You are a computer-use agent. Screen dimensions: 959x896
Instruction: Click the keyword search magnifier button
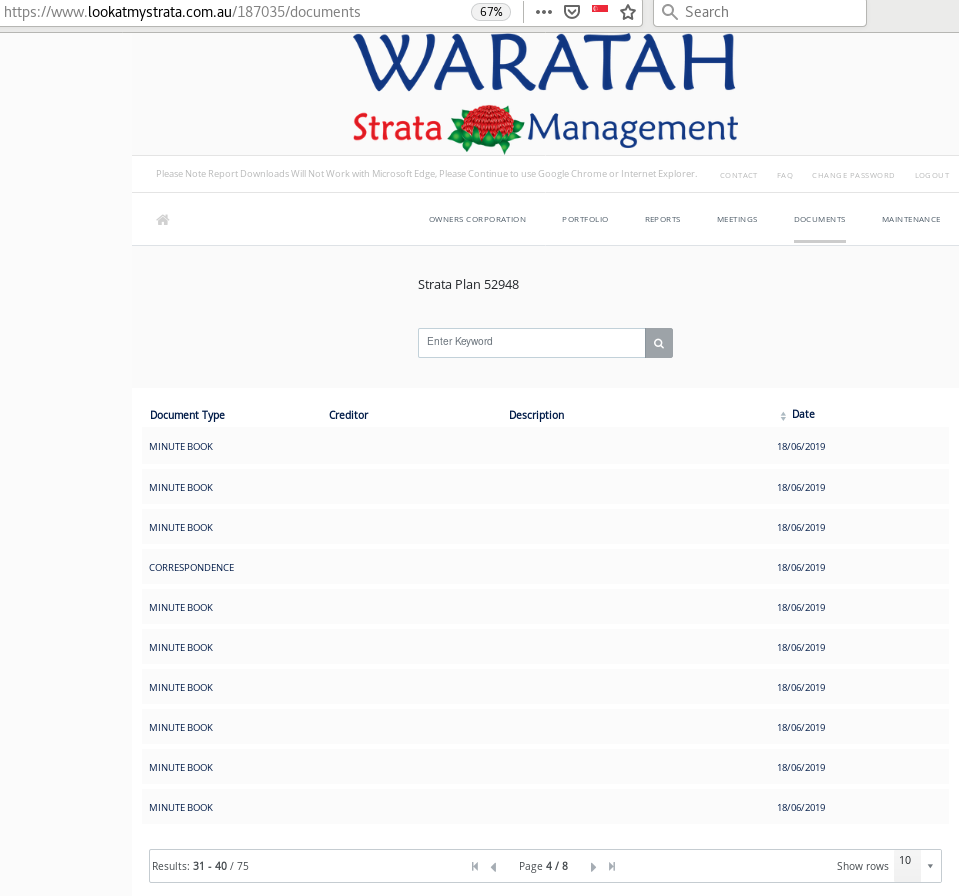point(659,343)
